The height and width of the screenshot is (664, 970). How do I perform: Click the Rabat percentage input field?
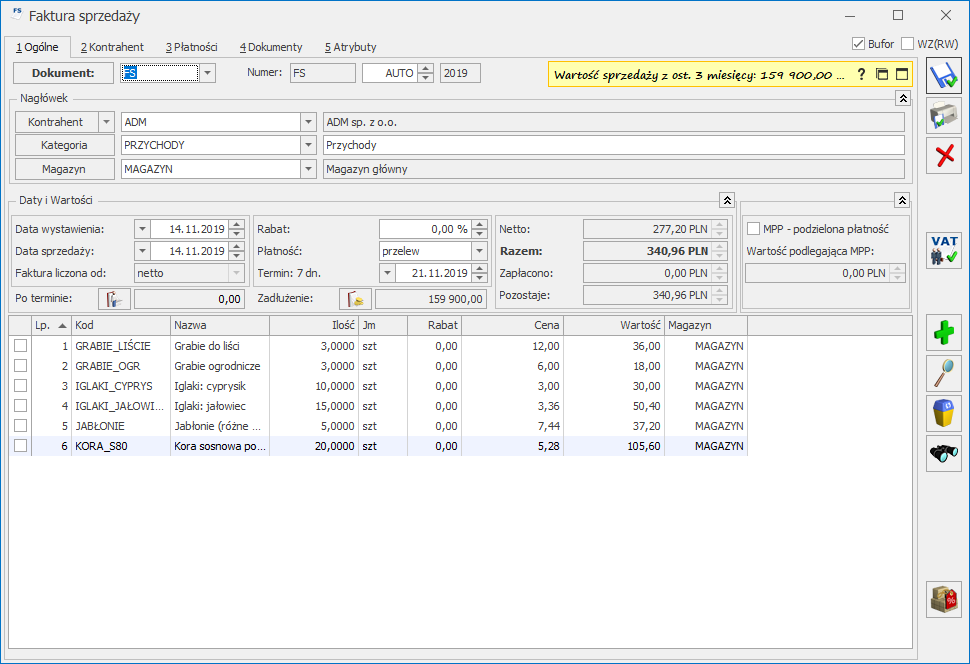click(x=424, y=229)
